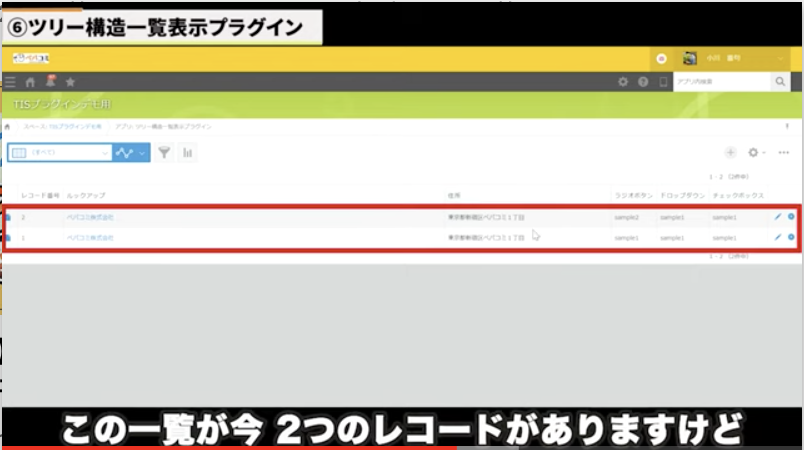This screenshot has width=804, height=450.
Task: Edit record 2 with pencil icon
Action: [778, 216]
